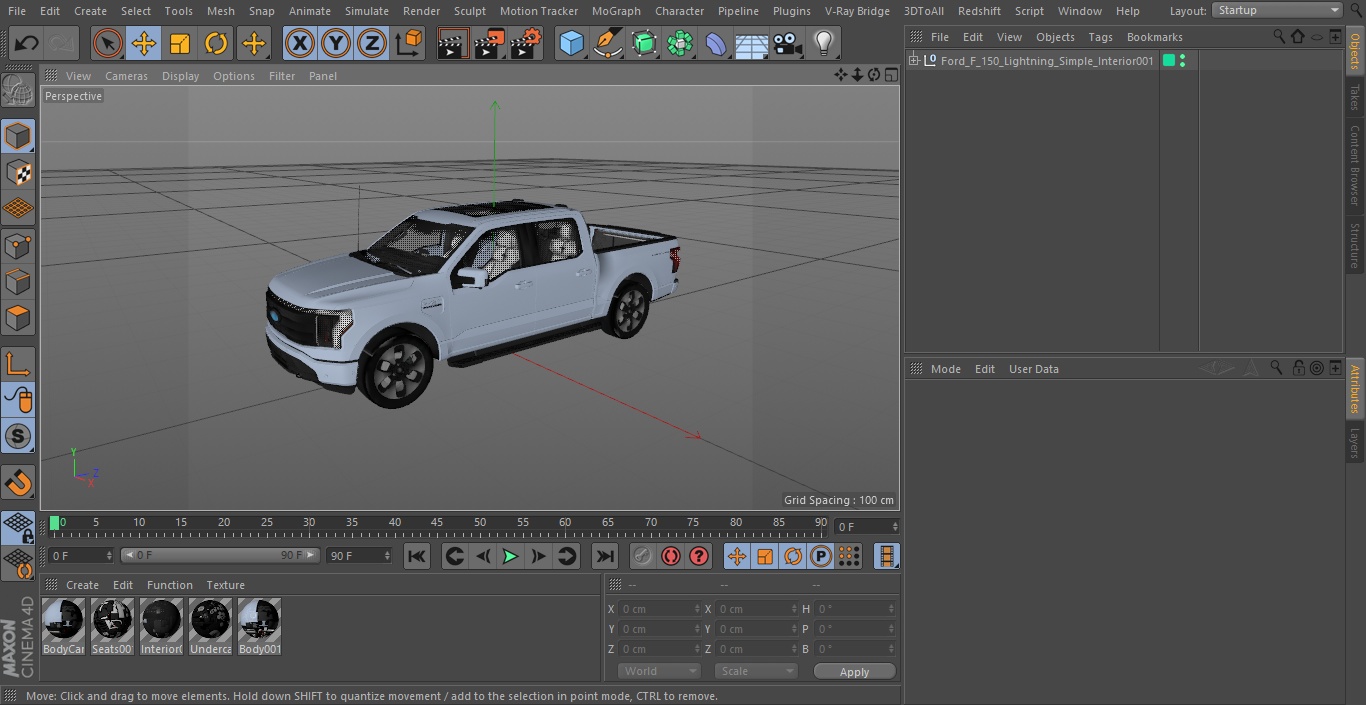Viewport: 1366px width, 705px height.
Task: Play the animation forward
Action: [510, 556]
